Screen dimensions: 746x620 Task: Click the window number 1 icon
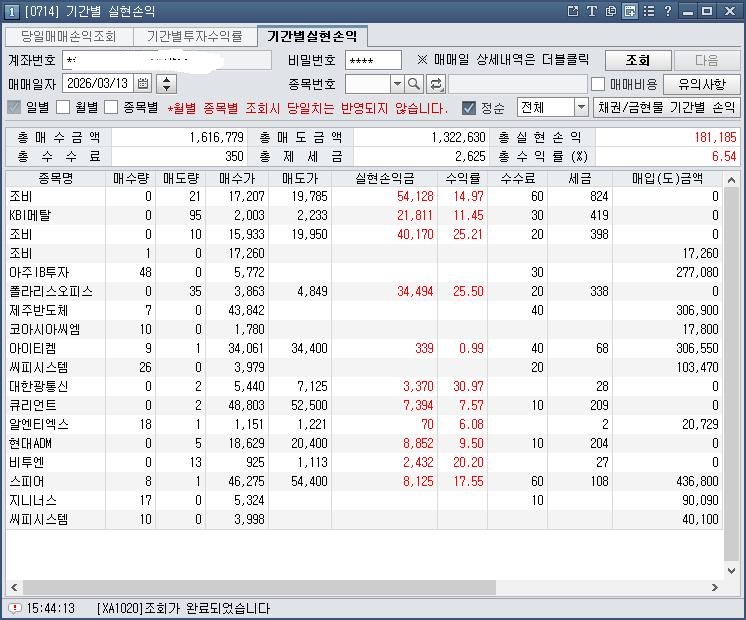pos(12,11)
